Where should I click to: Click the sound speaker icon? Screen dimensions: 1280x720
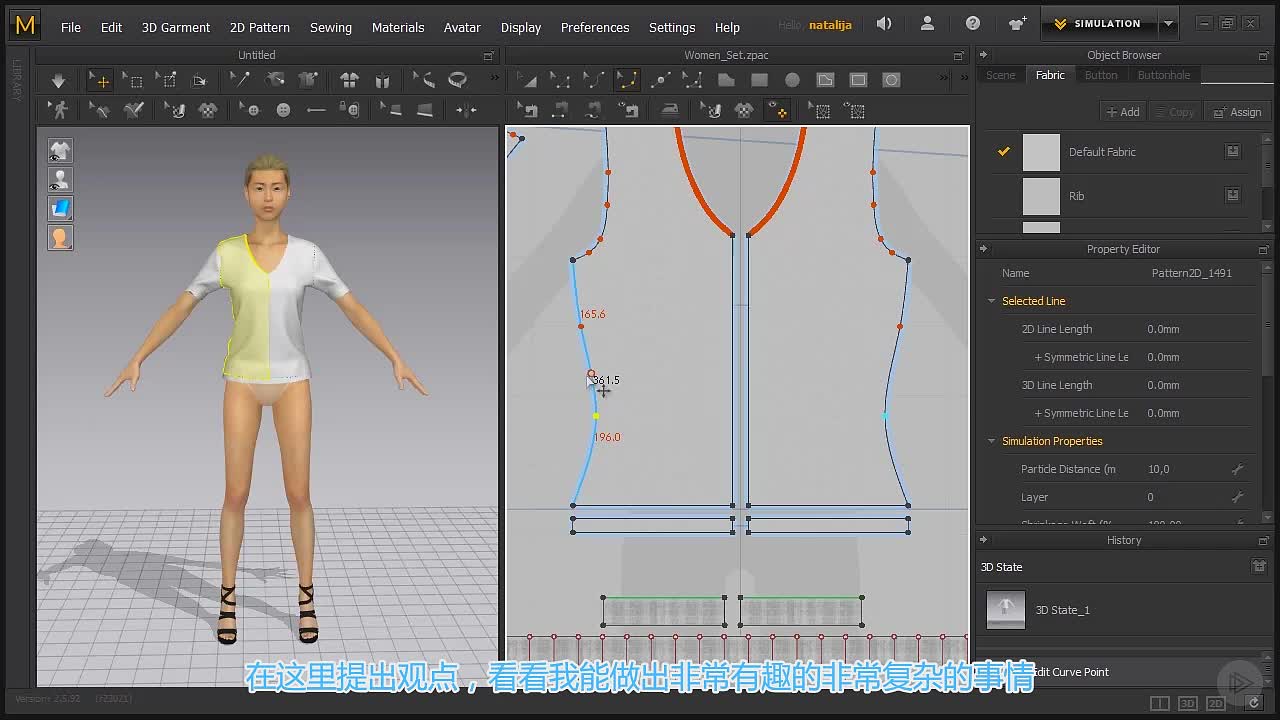(x=884, y=24)
